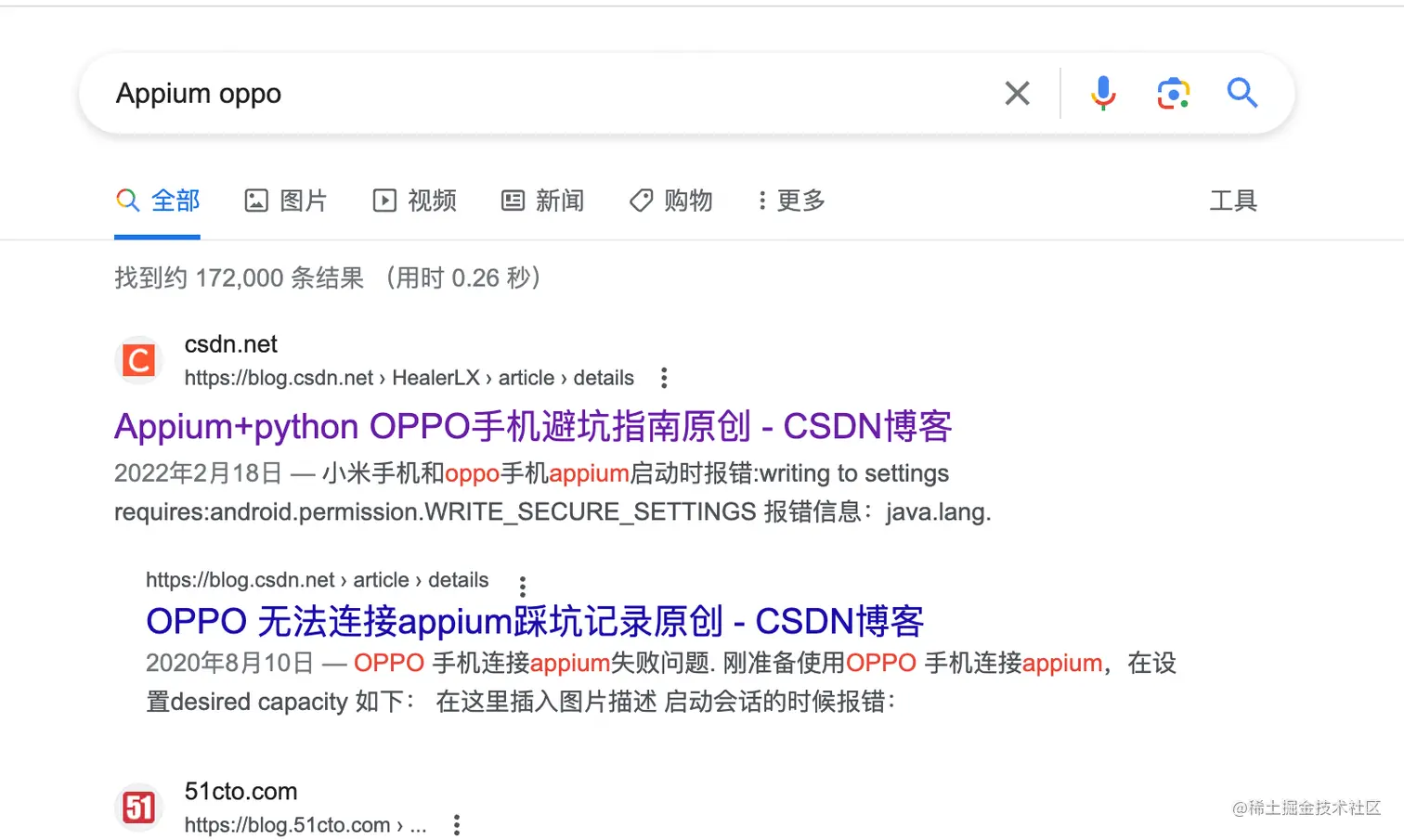Switch to the 图片 tab
This screenshot has width=1404, height=840.
[x=286, y=200]
